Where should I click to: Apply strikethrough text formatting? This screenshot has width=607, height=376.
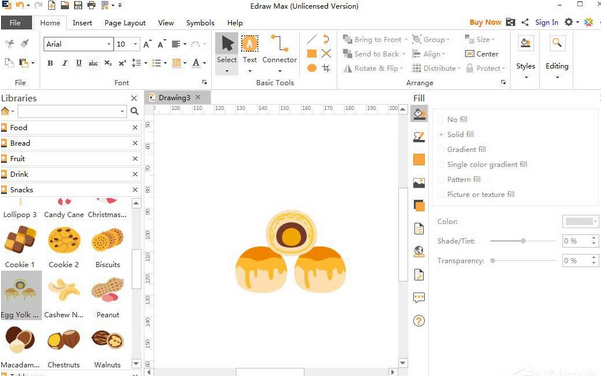coord(93,63)
